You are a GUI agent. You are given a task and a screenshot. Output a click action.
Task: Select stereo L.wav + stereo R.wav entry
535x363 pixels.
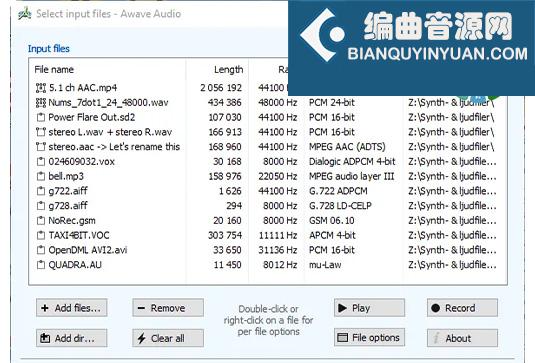110,132
